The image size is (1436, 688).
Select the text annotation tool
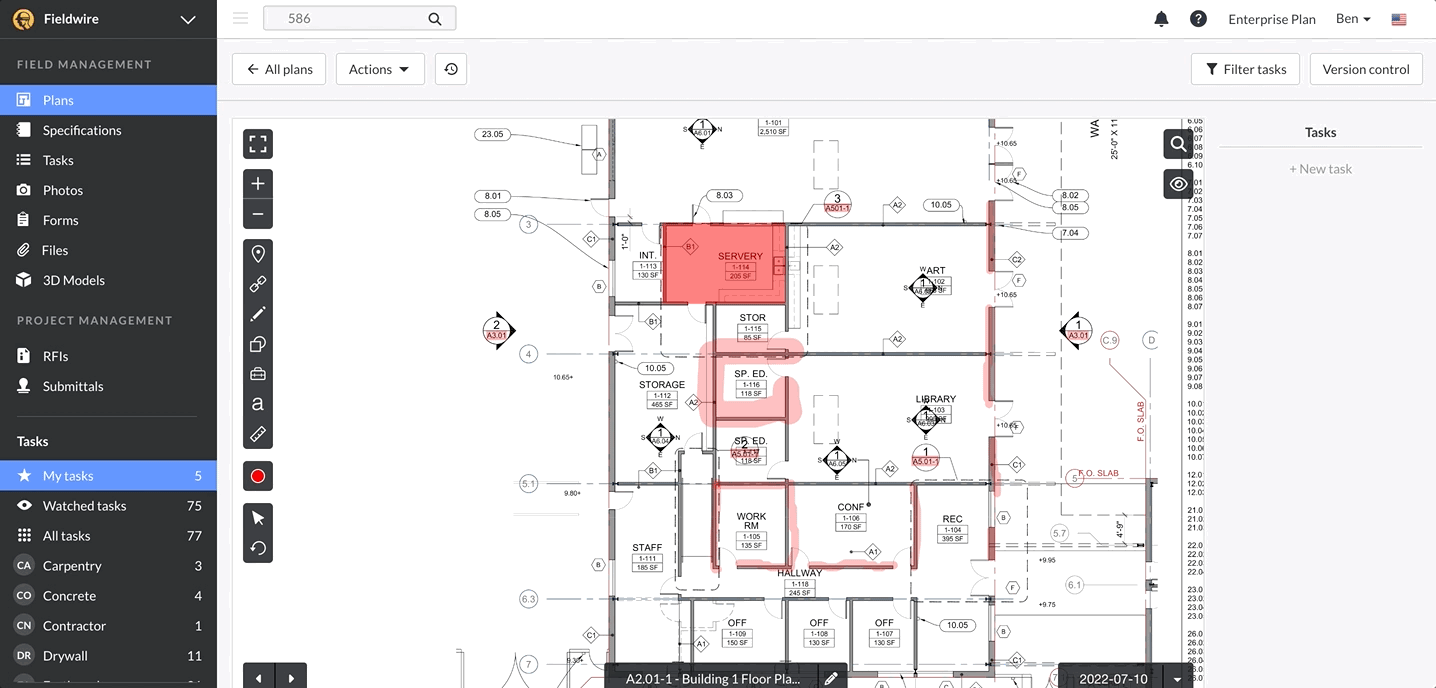(x=257, y=403)
